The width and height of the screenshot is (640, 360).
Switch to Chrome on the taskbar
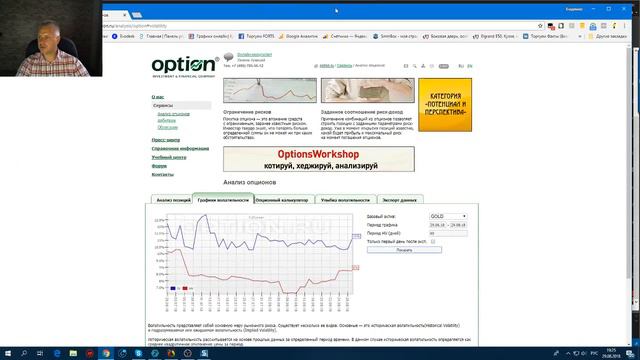(106, 353)
